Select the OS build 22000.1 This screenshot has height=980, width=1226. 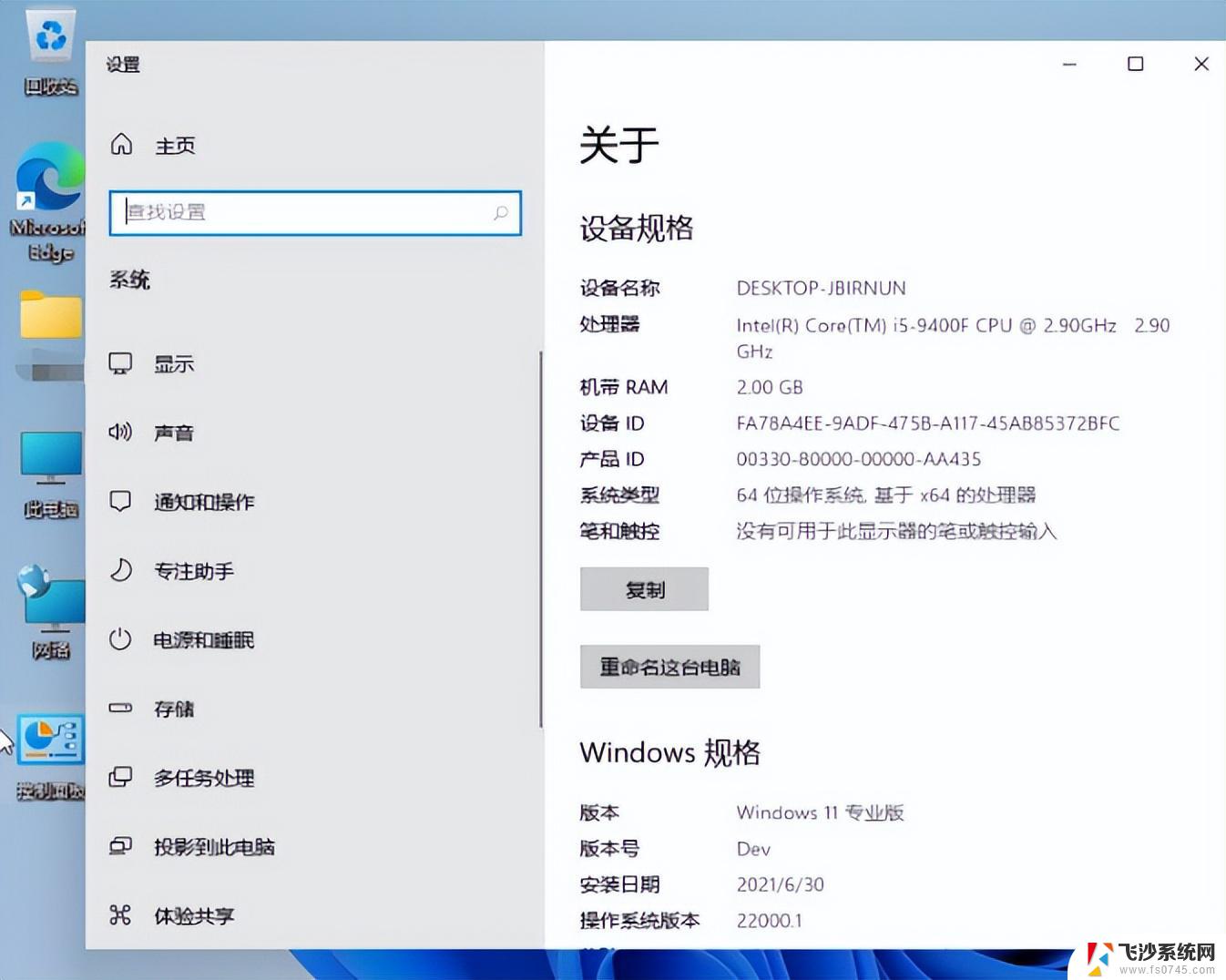coord(770,921)
